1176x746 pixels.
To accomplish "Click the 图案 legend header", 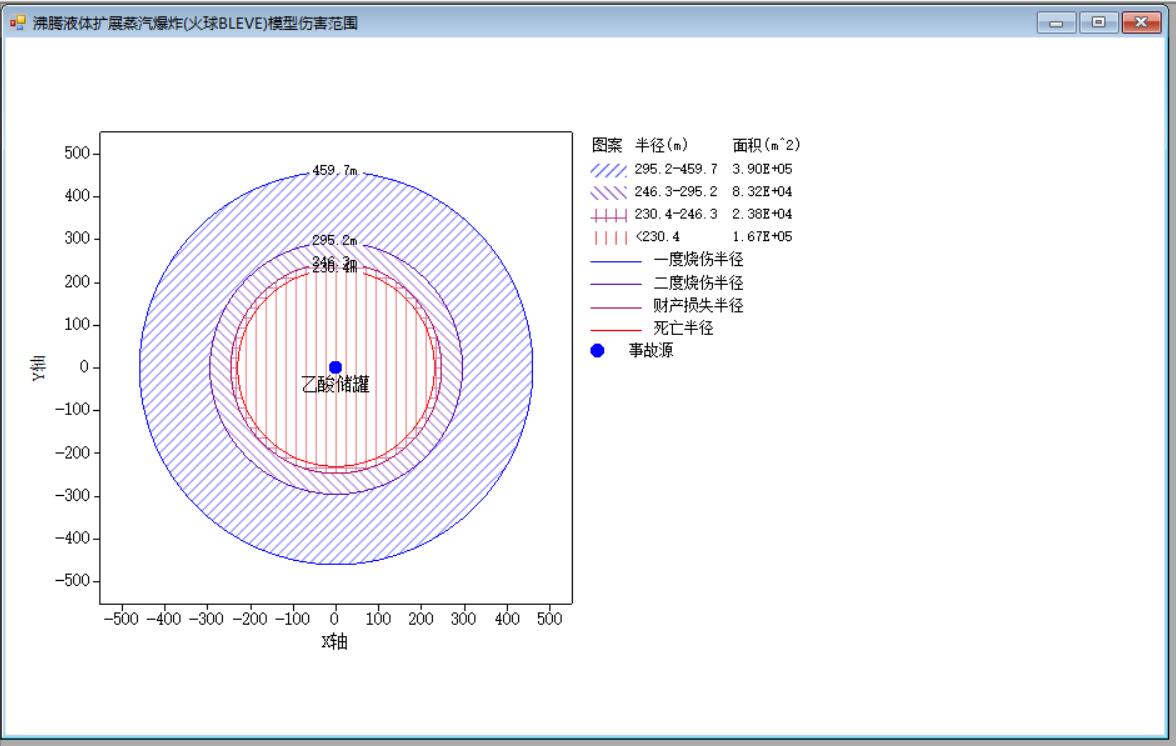I will click(x=607, y=145).
